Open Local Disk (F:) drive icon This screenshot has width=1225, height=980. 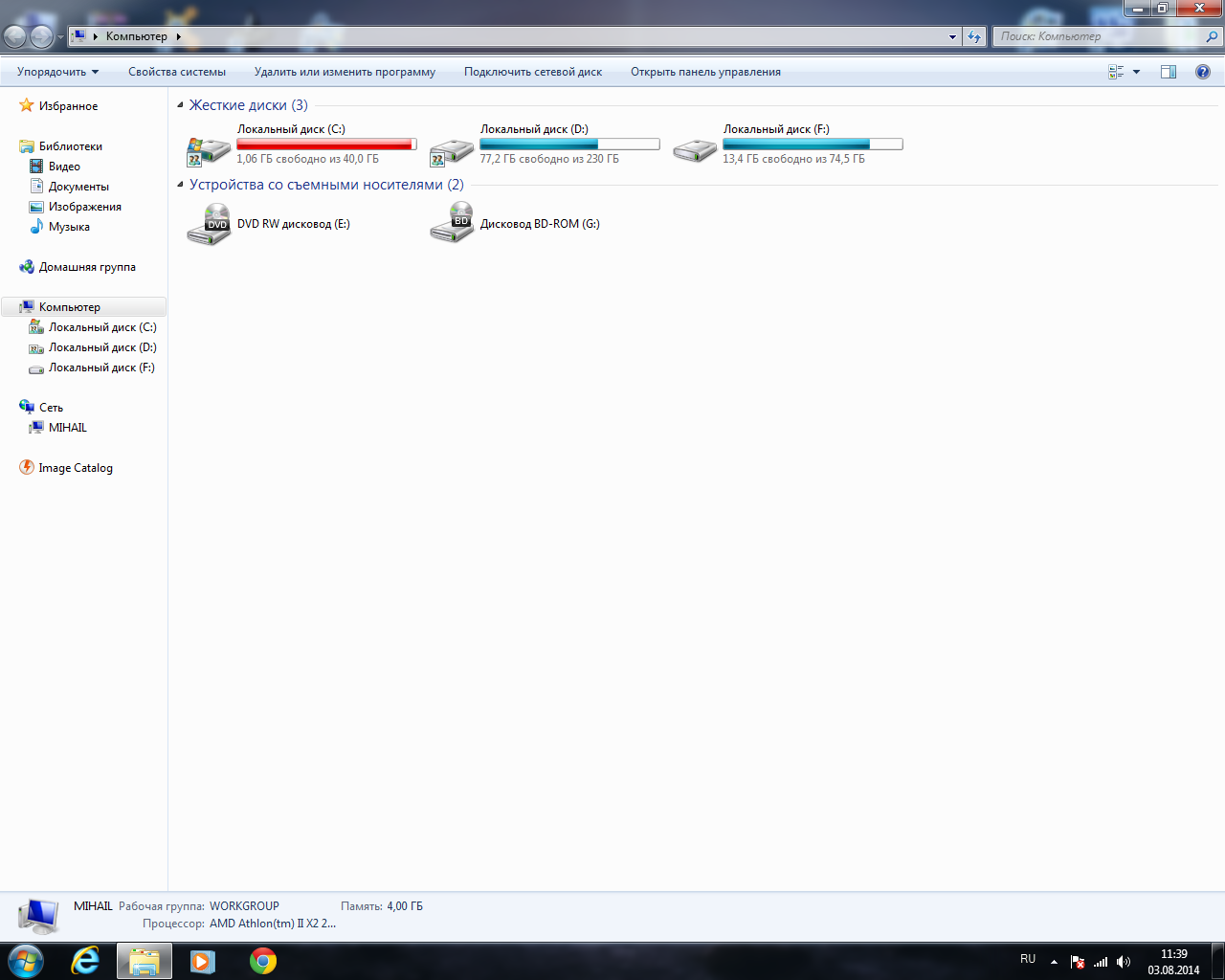tap(696, 150)
